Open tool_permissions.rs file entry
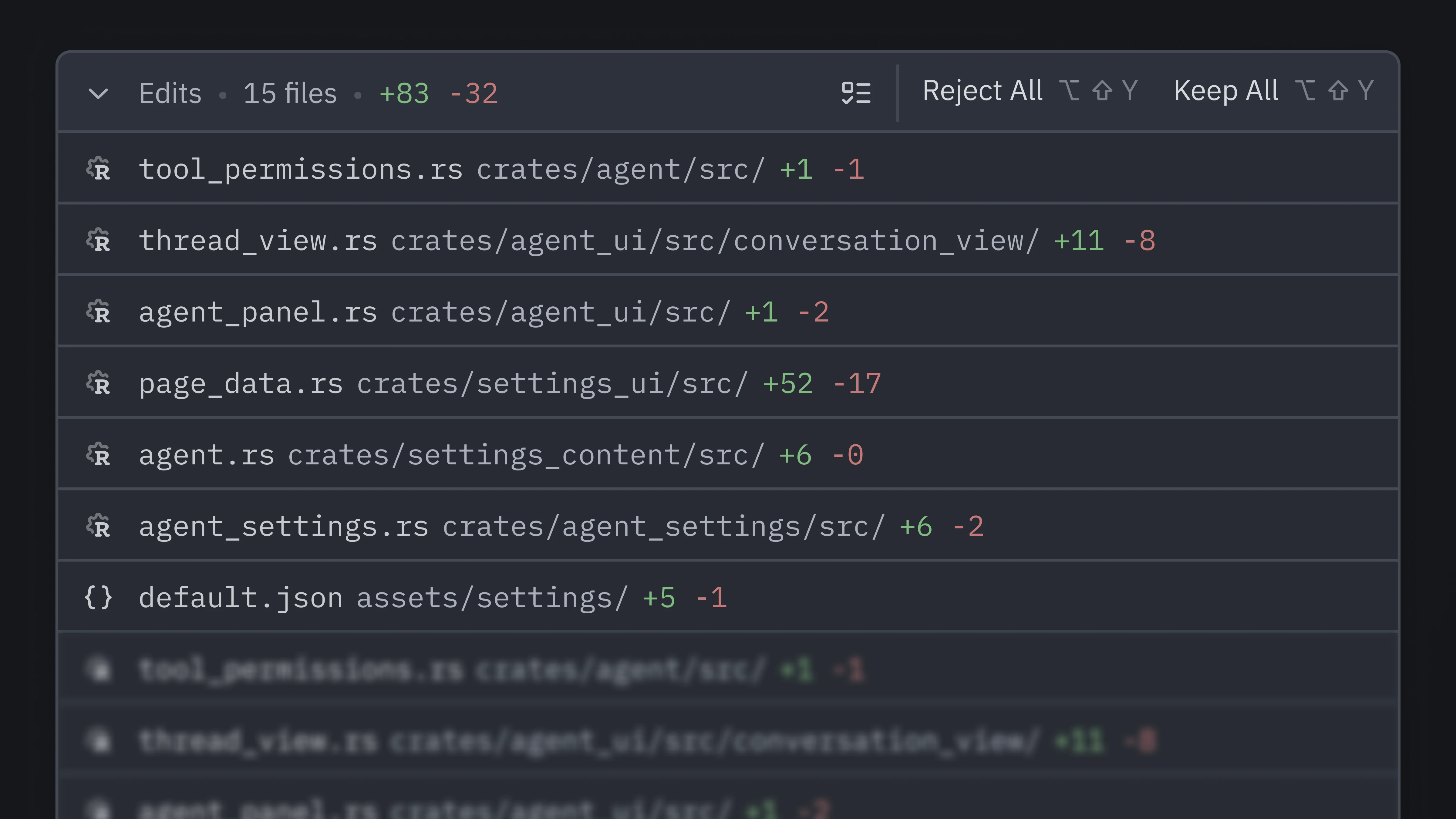This screenshot has height=819, width=1456. (300, 169)
